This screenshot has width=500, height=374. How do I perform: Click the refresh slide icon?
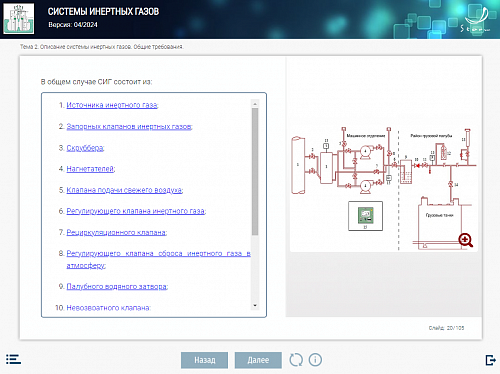[296, 360]
